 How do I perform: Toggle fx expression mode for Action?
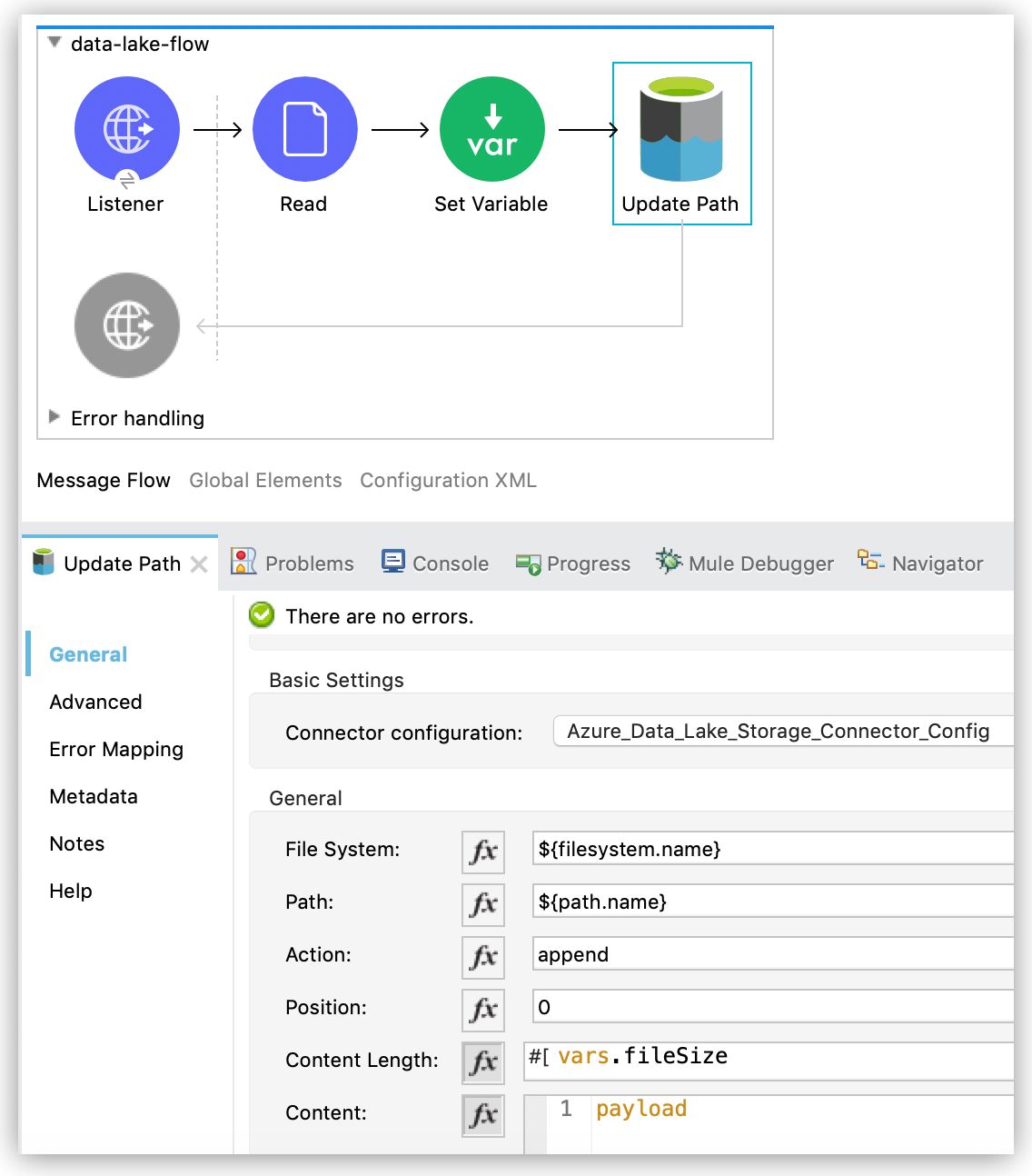(483, 956)
